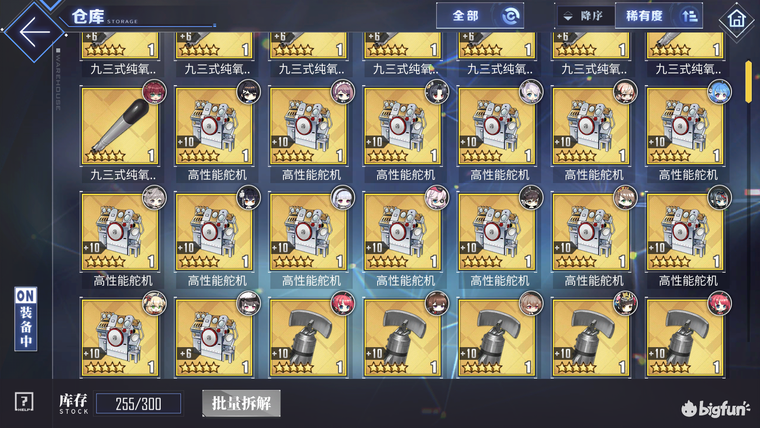The height and width of the screenshot is (428, 760).
Task: Tap the blue-haired character avatar on 高性能舵机
Action: click(x=719, y=92)
